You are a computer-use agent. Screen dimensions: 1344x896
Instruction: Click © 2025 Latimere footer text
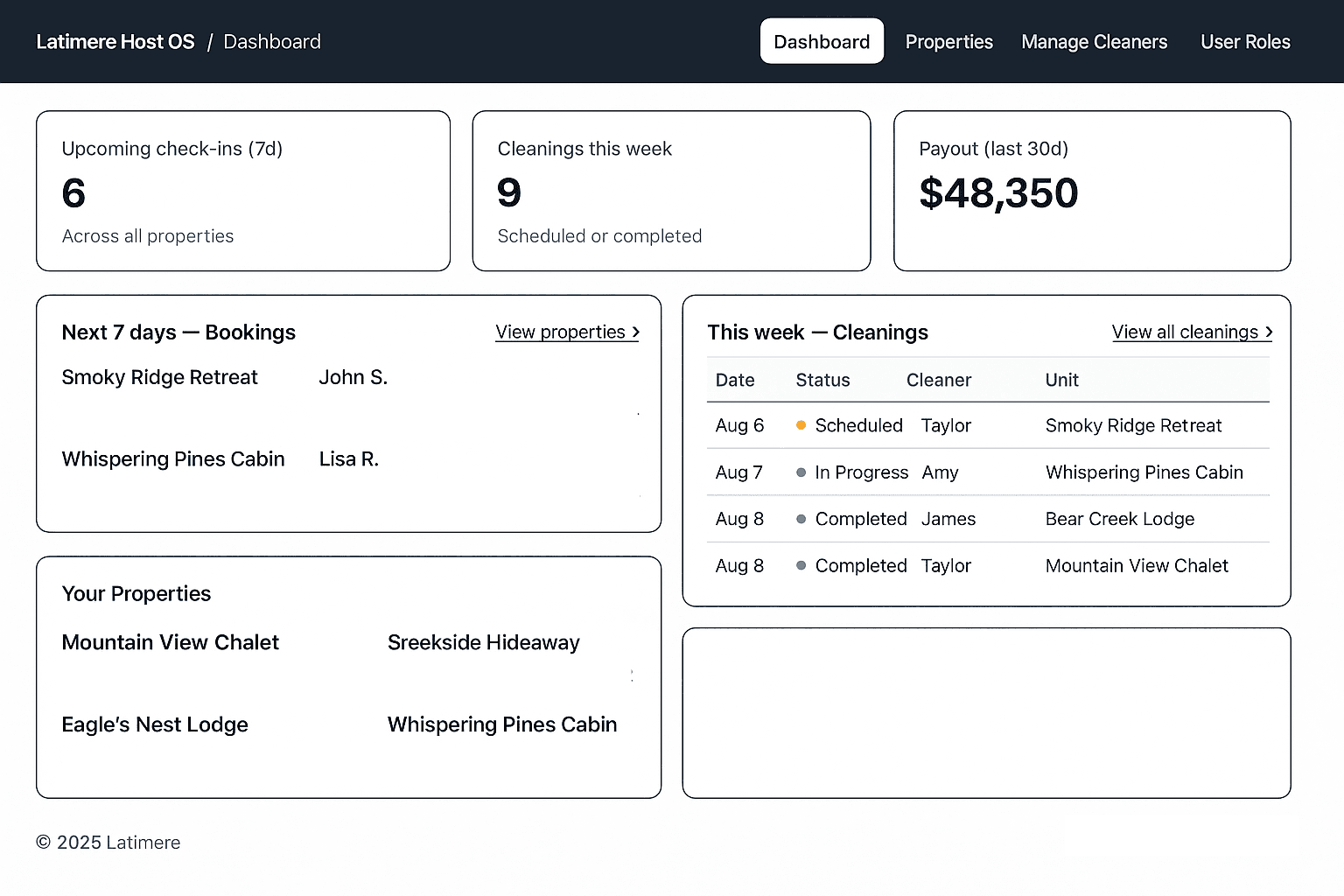click(x=108, y=843)
